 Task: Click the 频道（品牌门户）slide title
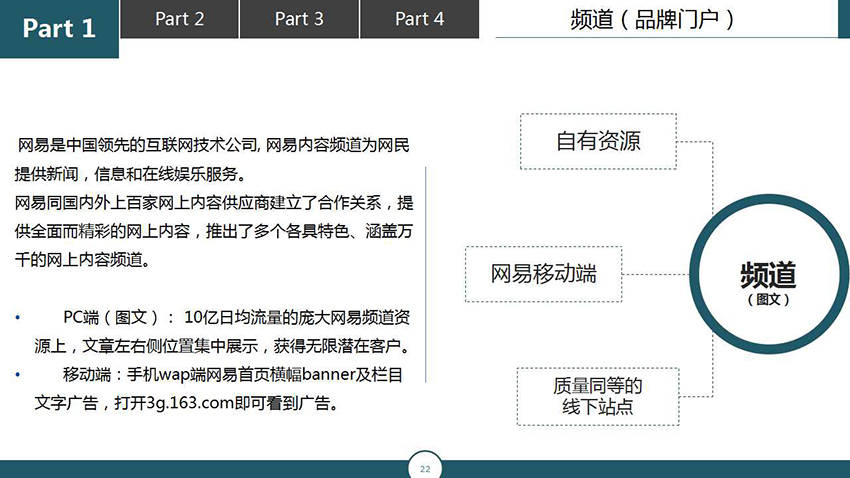(x=653, y=20)
